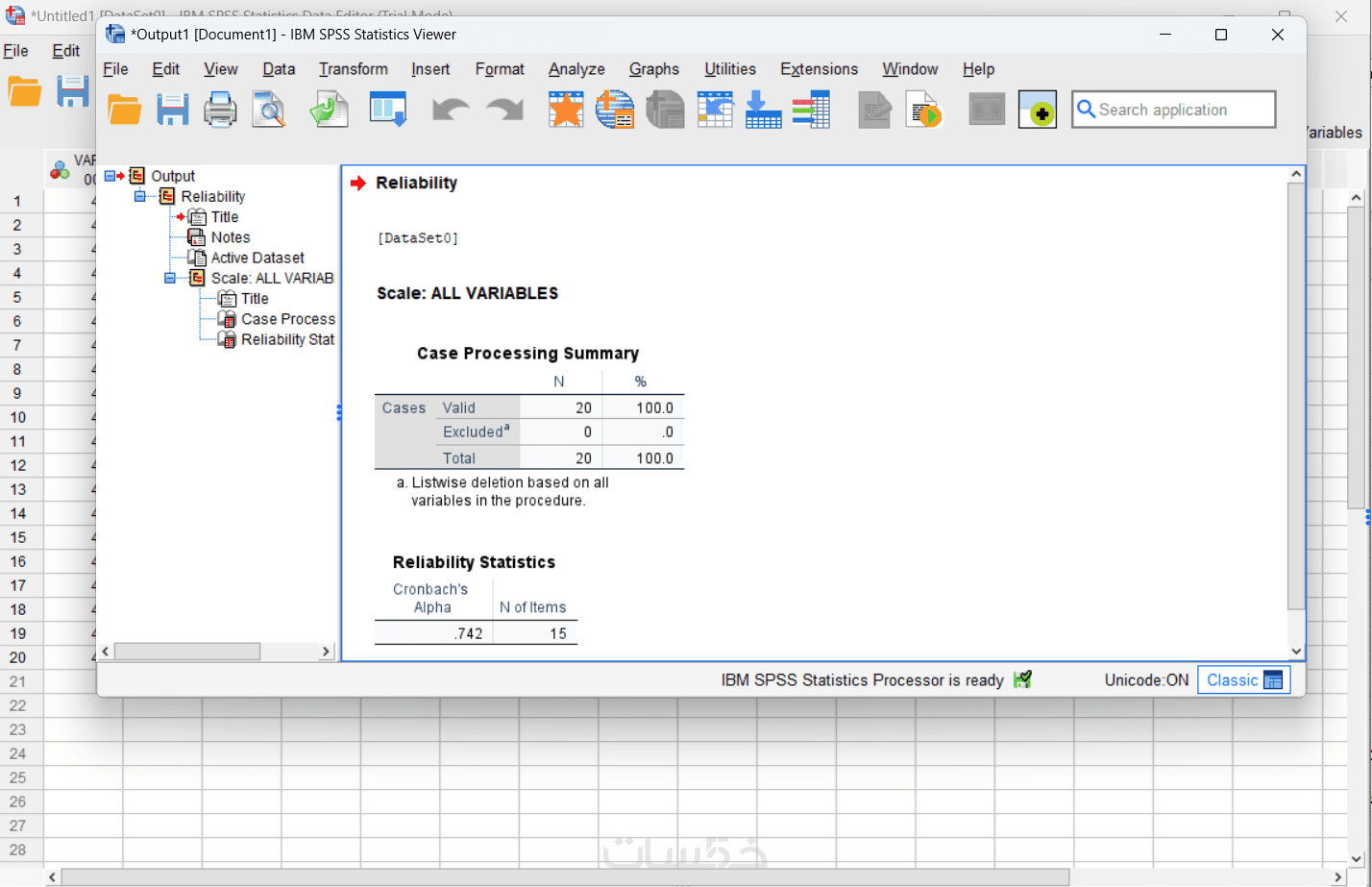Open the Insert menu

[430, 69]
